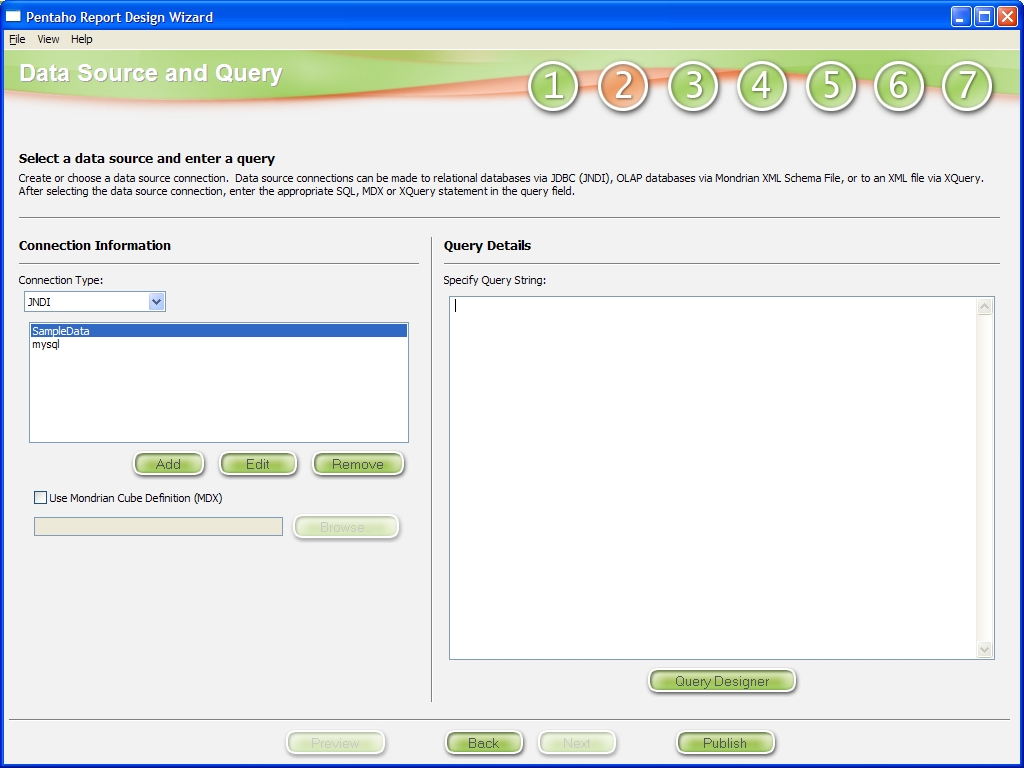Open the Connection Type dropdown arrow
1024x768 pixels.
(156, 302)
